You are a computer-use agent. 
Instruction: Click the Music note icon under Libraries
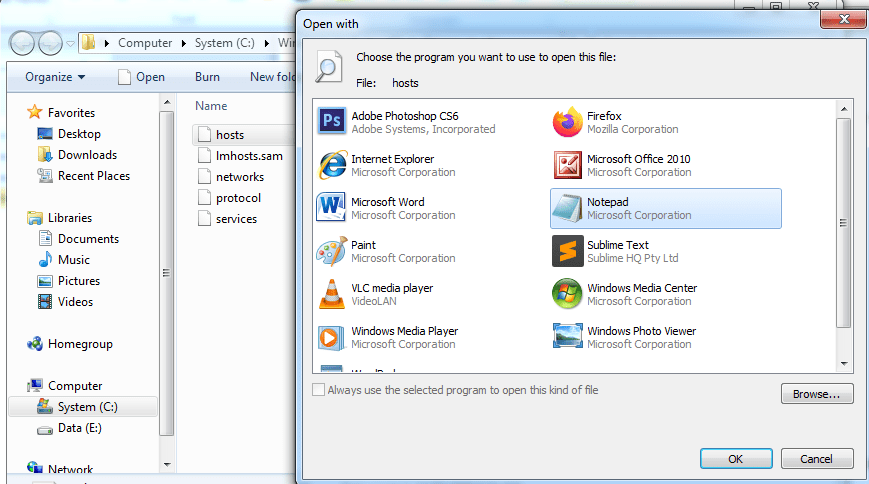click(x=45, y=259)
